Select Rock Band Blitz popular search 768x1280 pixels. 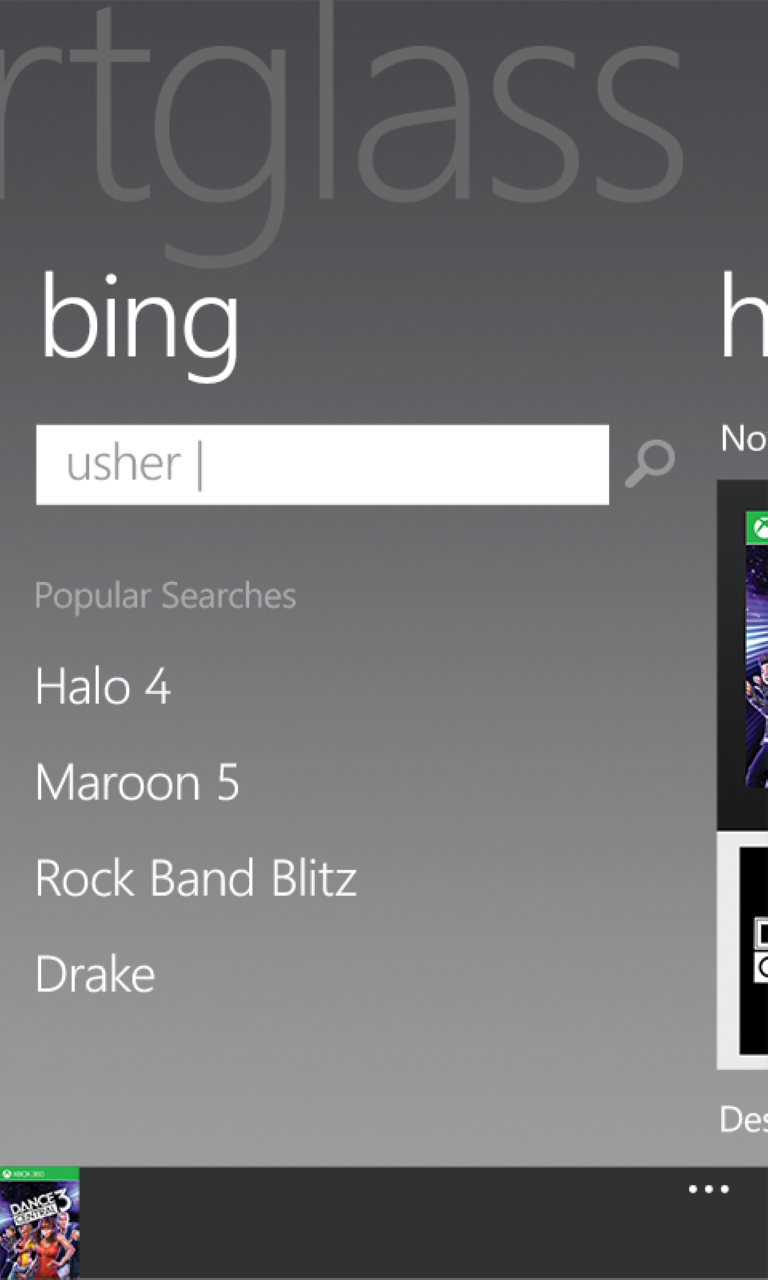pos(196,878)
